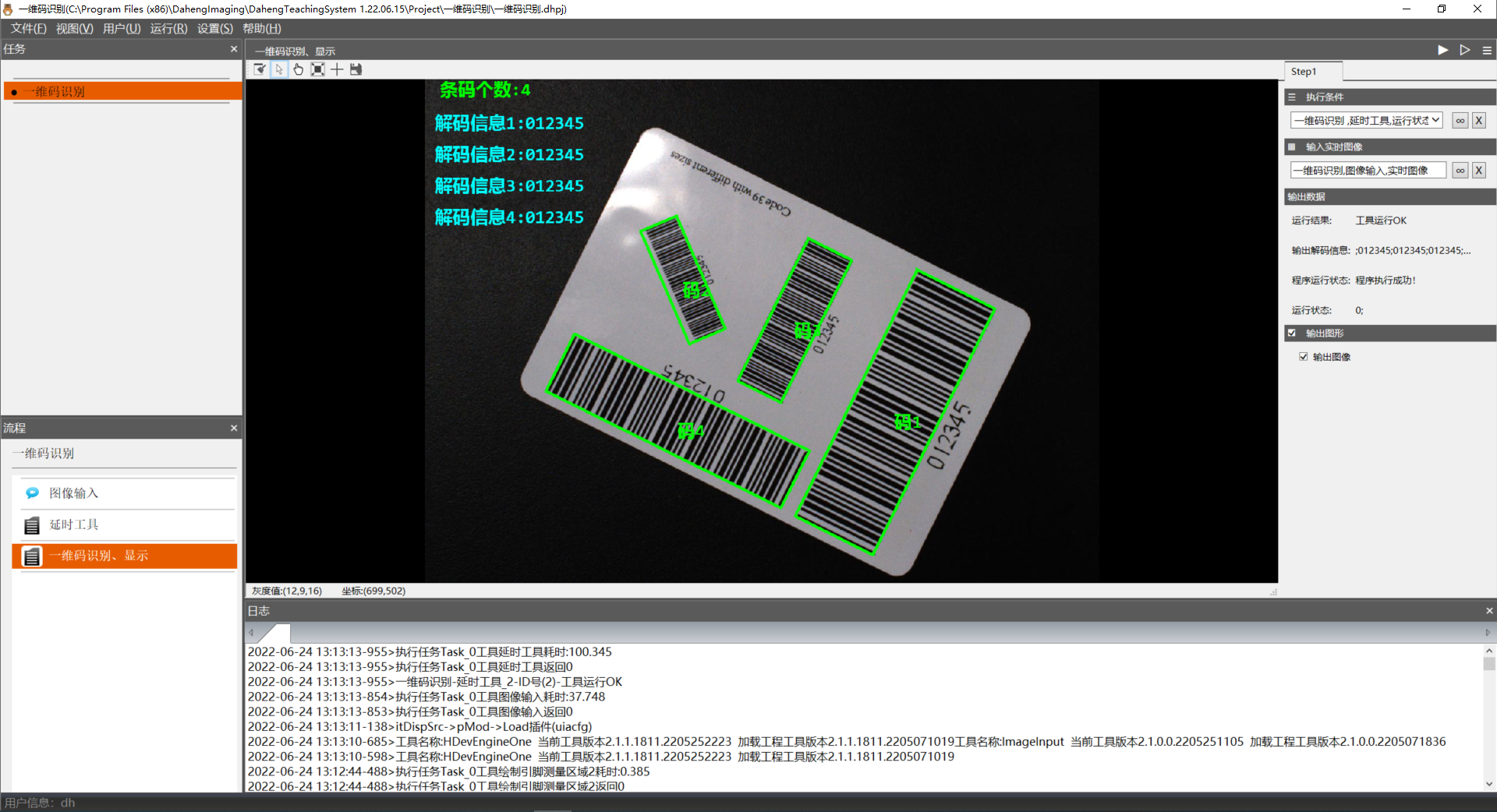Click the 输入实时图像 section grid icon
Image resolution: width=1497 pixels, height=812 pixels.
coord(1292,147)
